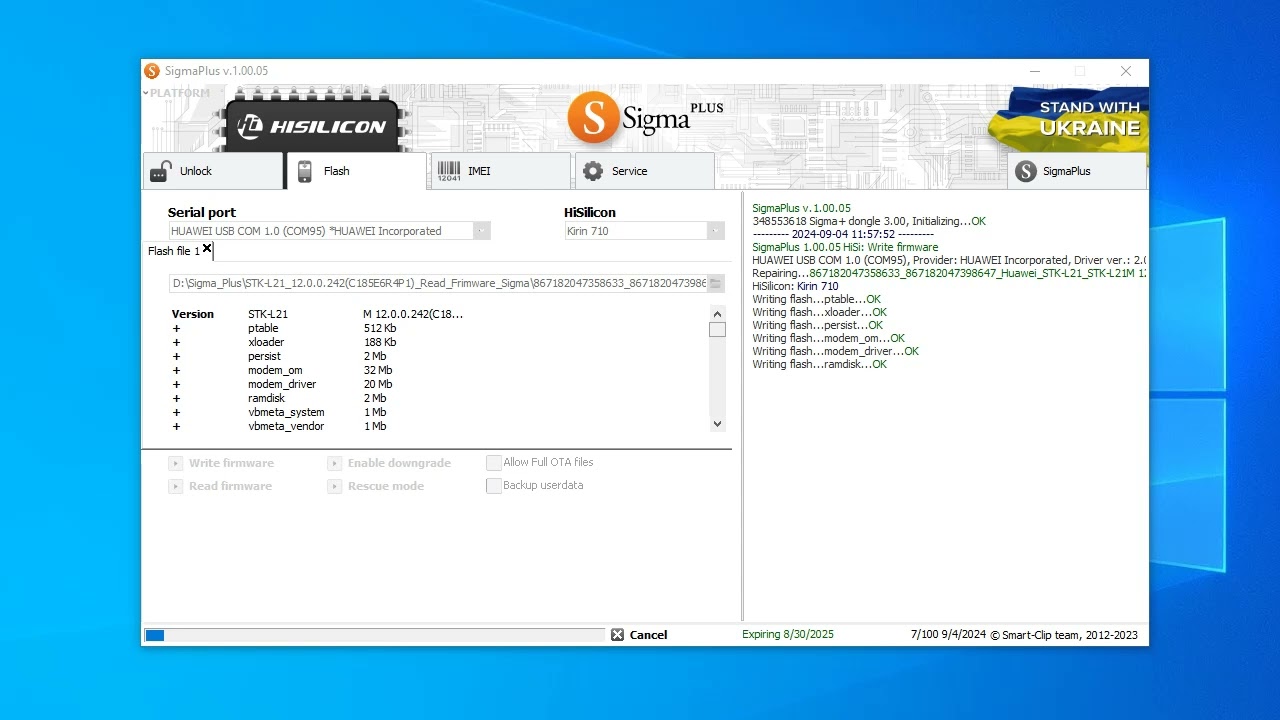Image resolution: width=1280 pixels, height=720 pixels.
Task: Open the IMEI tab
Action: 500,171
